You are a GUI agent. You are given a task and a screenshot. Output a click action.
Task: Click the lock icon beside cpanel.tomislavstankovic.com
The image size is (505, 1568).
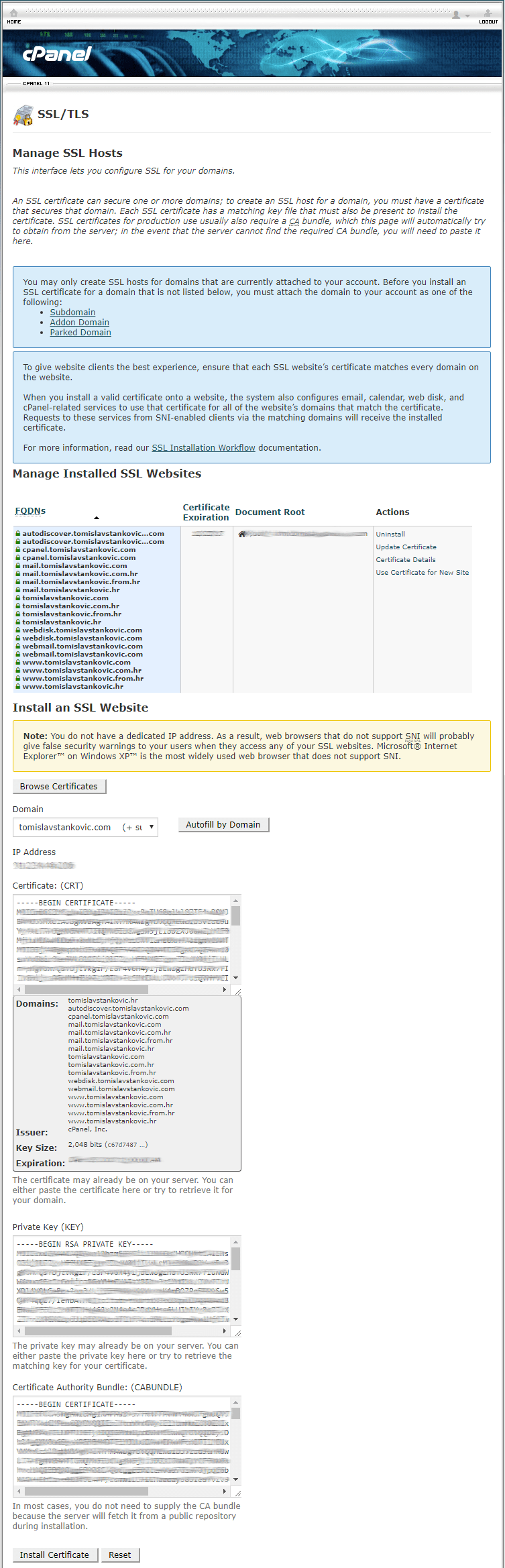click(x=18, y=550)
